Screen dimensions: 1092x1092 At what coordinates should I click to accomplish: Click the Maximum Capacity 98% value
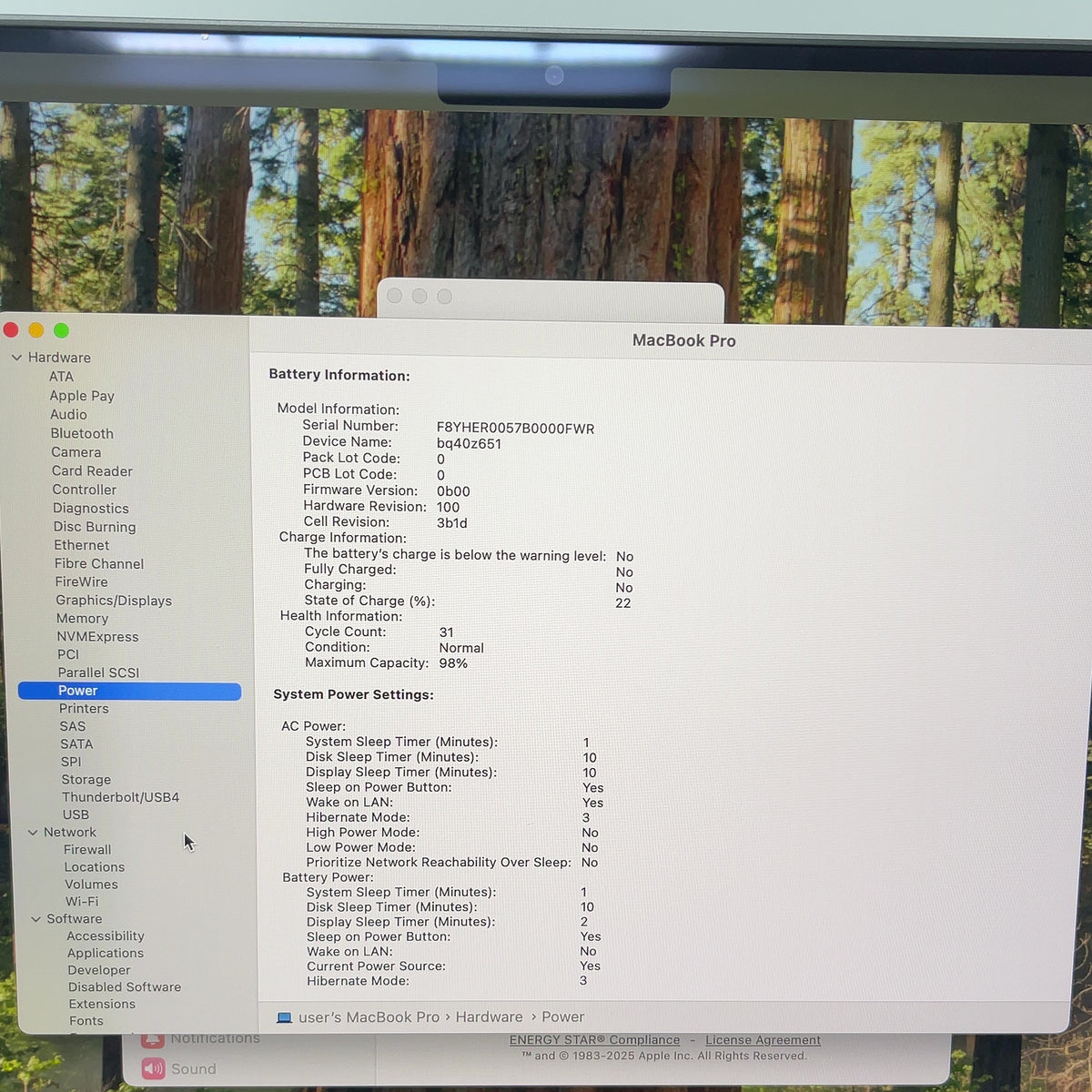pyautogui.click(x=453, y=663)
